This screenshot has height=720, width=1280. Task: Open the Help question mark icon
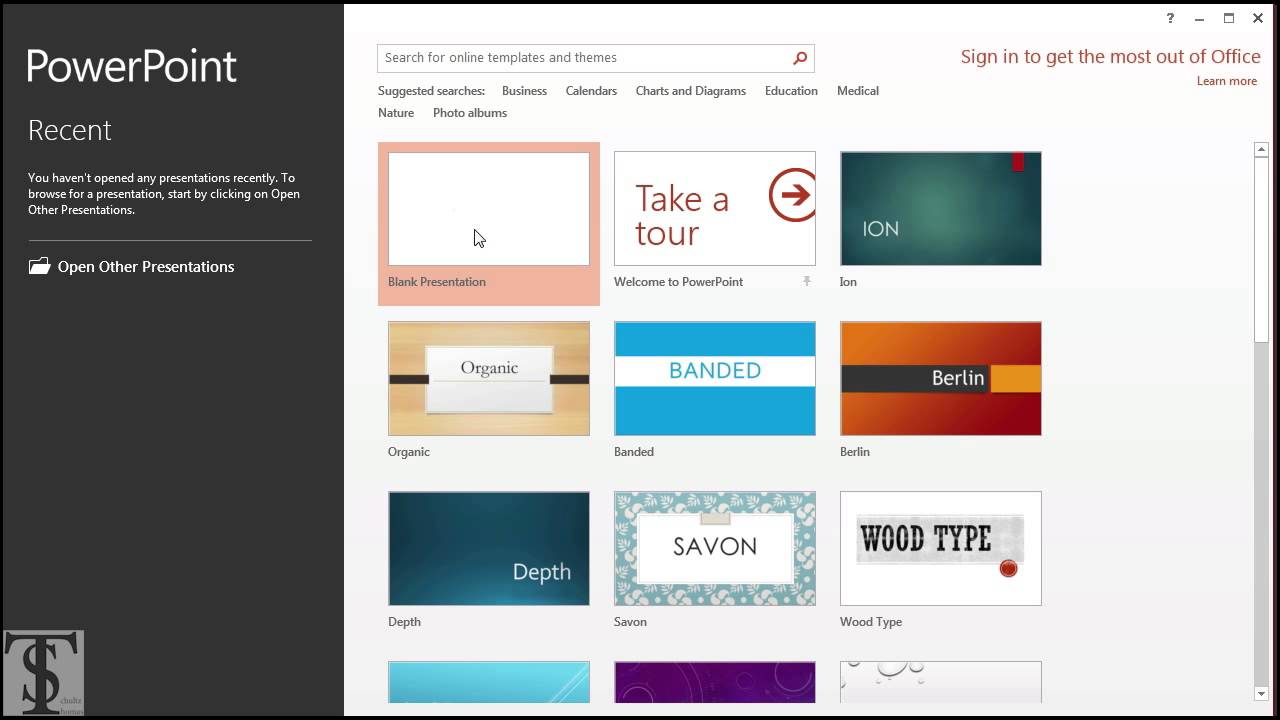coord(1170,18)
